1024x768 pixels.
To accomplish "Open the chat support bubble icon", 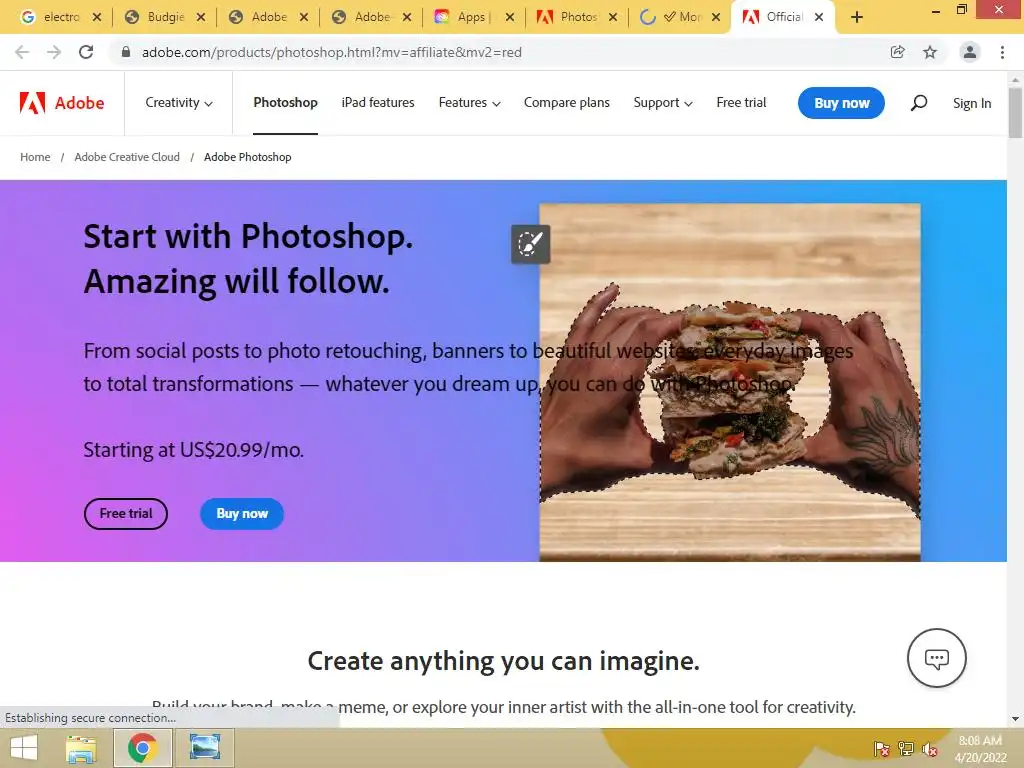I will (936, 658).
